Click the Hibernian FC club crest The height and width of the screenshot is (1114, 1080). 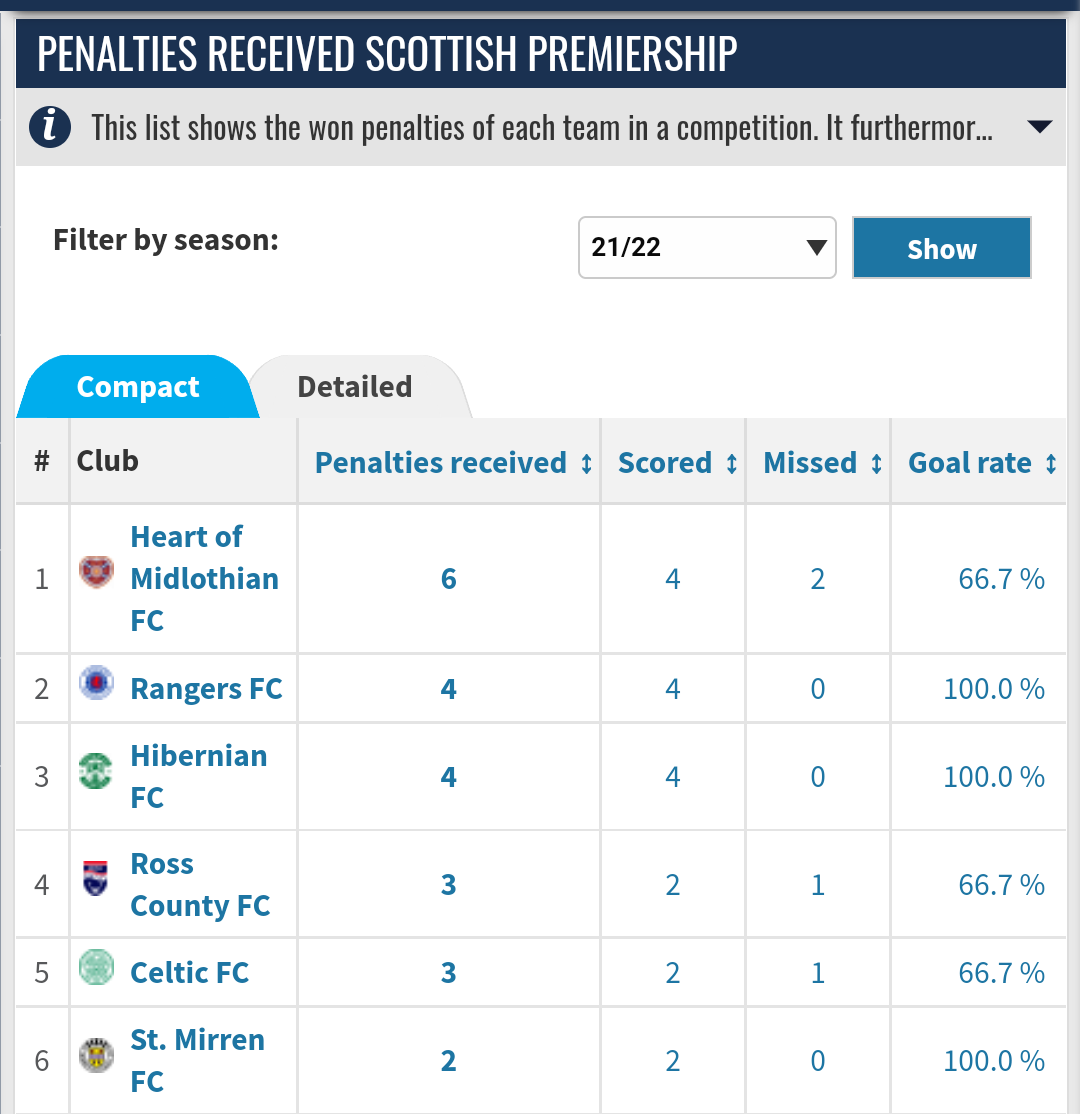point(97,771)
